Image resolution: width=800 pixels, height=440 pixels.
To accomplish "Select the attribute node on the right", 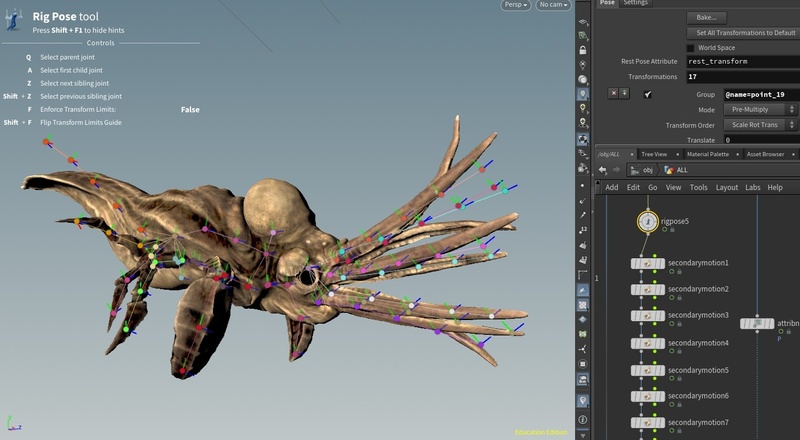I will 757,323.
